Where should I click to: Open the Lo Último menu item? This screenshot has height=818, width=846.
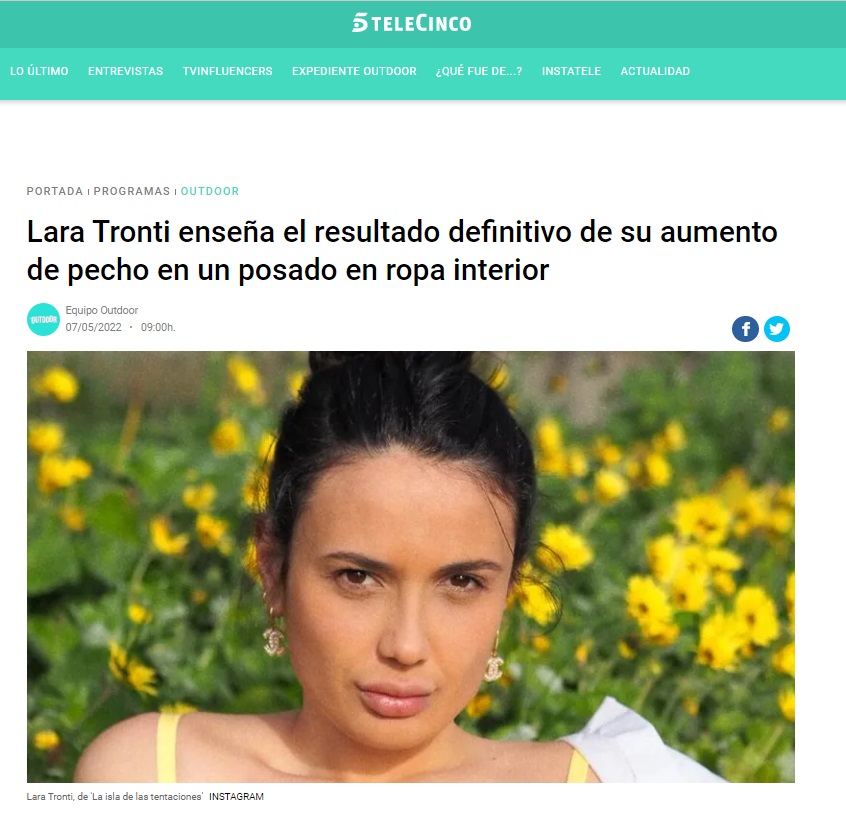[x=39, y=71]
